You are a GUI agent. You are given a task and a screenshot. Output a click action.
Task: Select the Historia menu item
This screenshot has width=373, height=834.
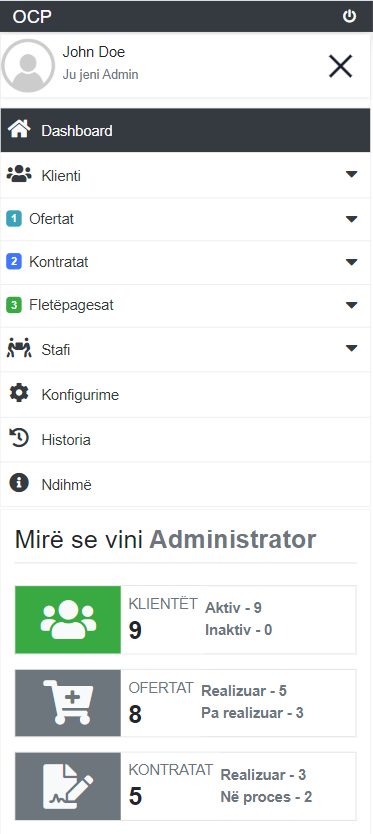click(186, 439)
